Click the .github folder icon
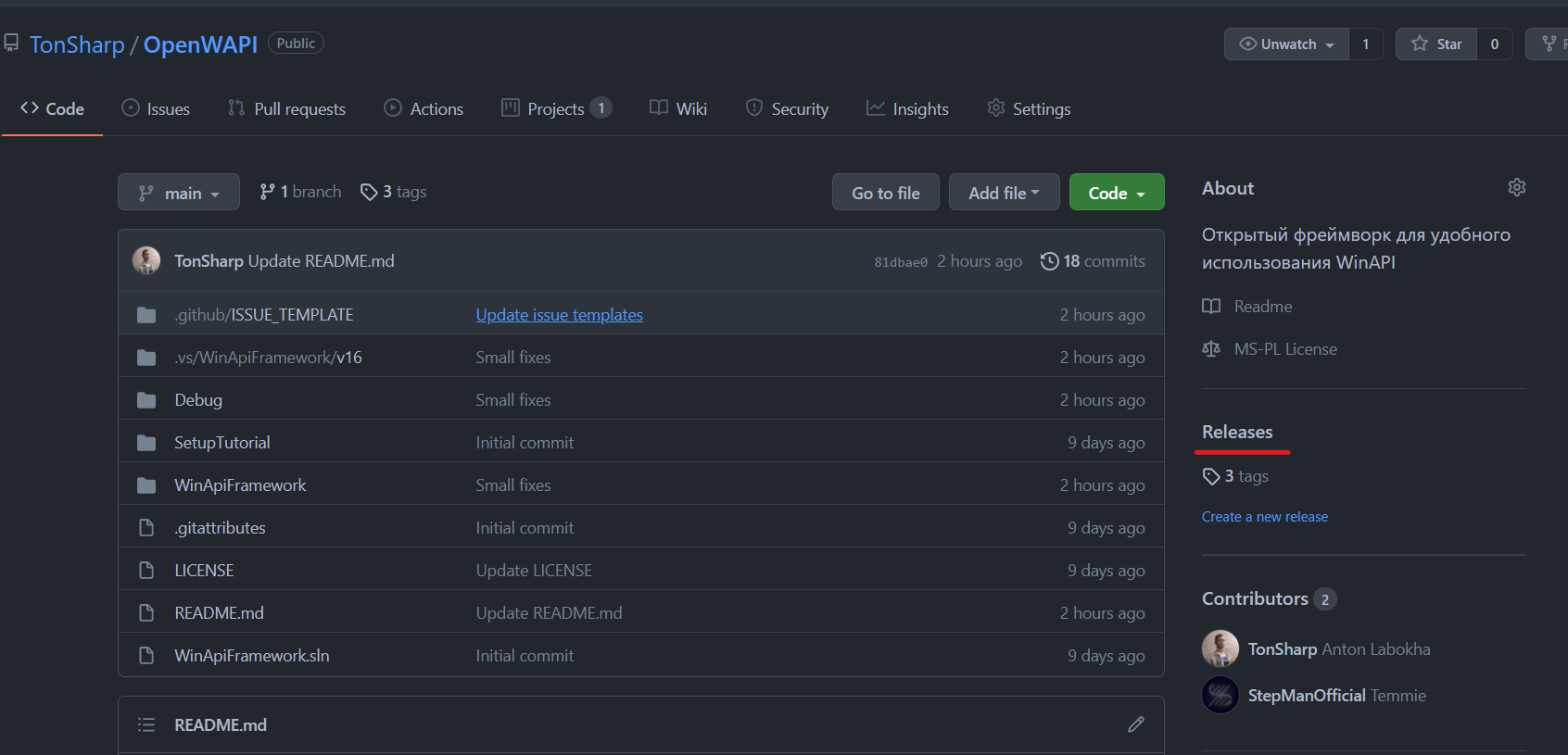This screenshot has height=755, width=1568. click(x=146, y=315)
